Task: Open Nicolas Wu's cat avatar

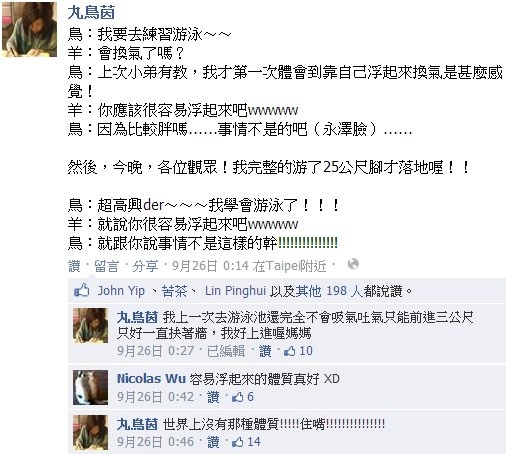Action: click(90, 387)
